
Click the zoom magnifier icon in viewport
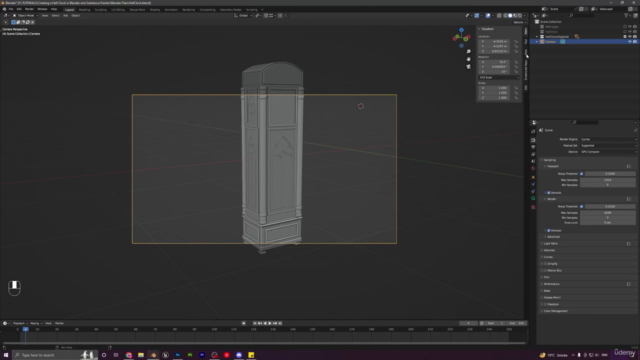click(469, 51)
